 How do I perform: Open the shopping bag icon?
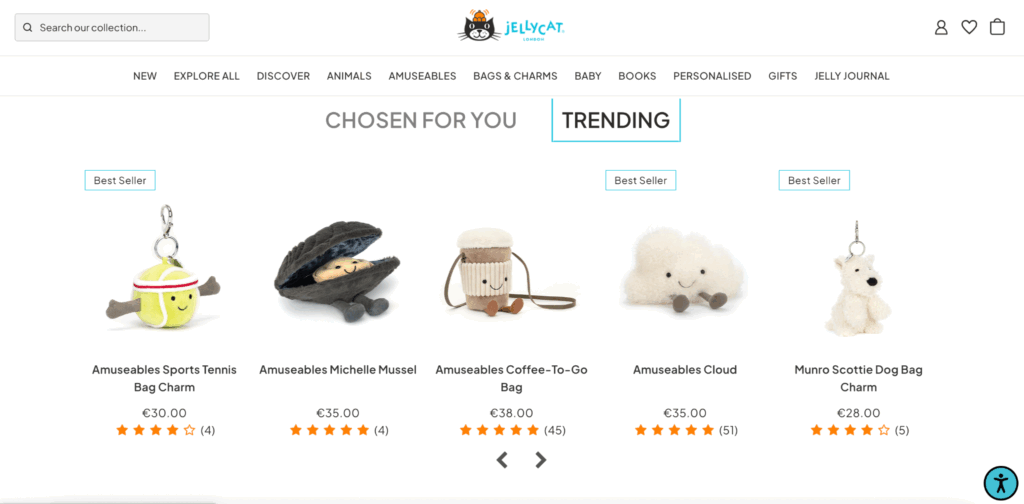(997, 27)
